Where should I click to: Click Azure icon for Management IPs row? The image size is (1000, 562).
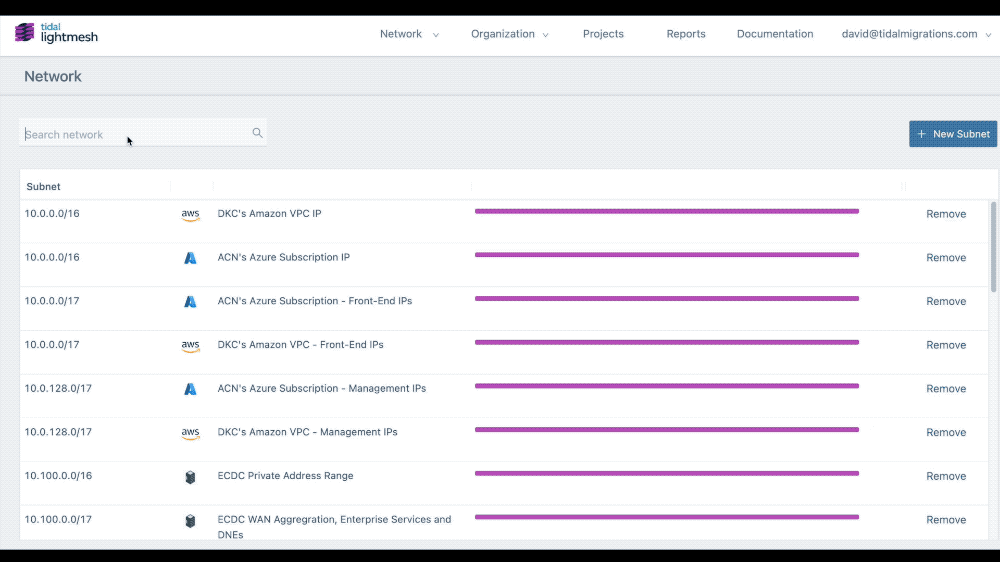coord(190,389)
